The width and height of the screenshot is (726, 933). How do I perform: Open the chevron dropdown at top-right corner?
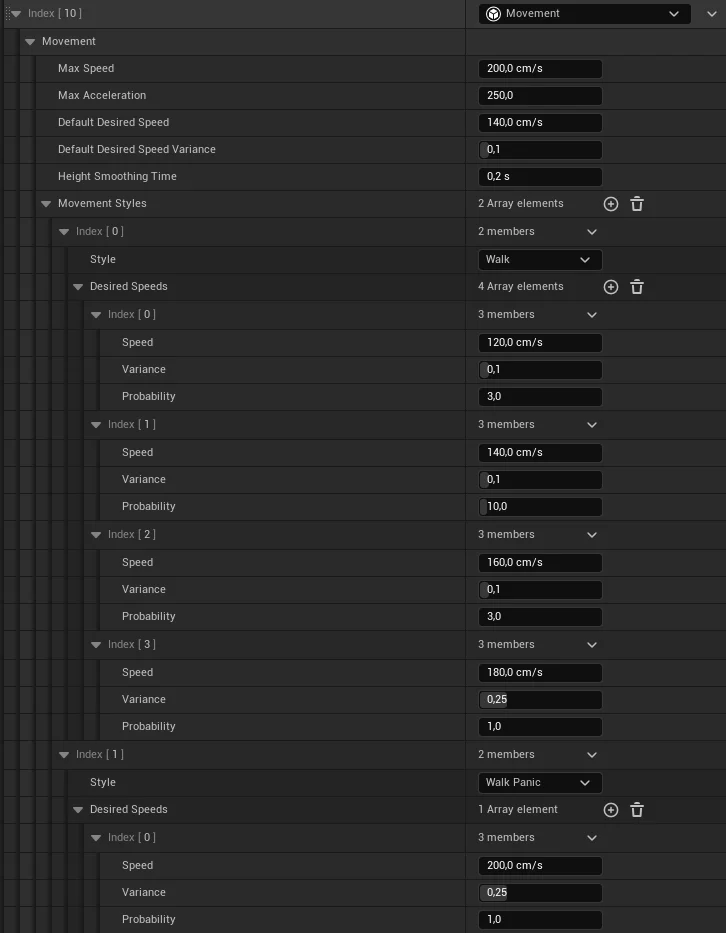click(712, 13)
